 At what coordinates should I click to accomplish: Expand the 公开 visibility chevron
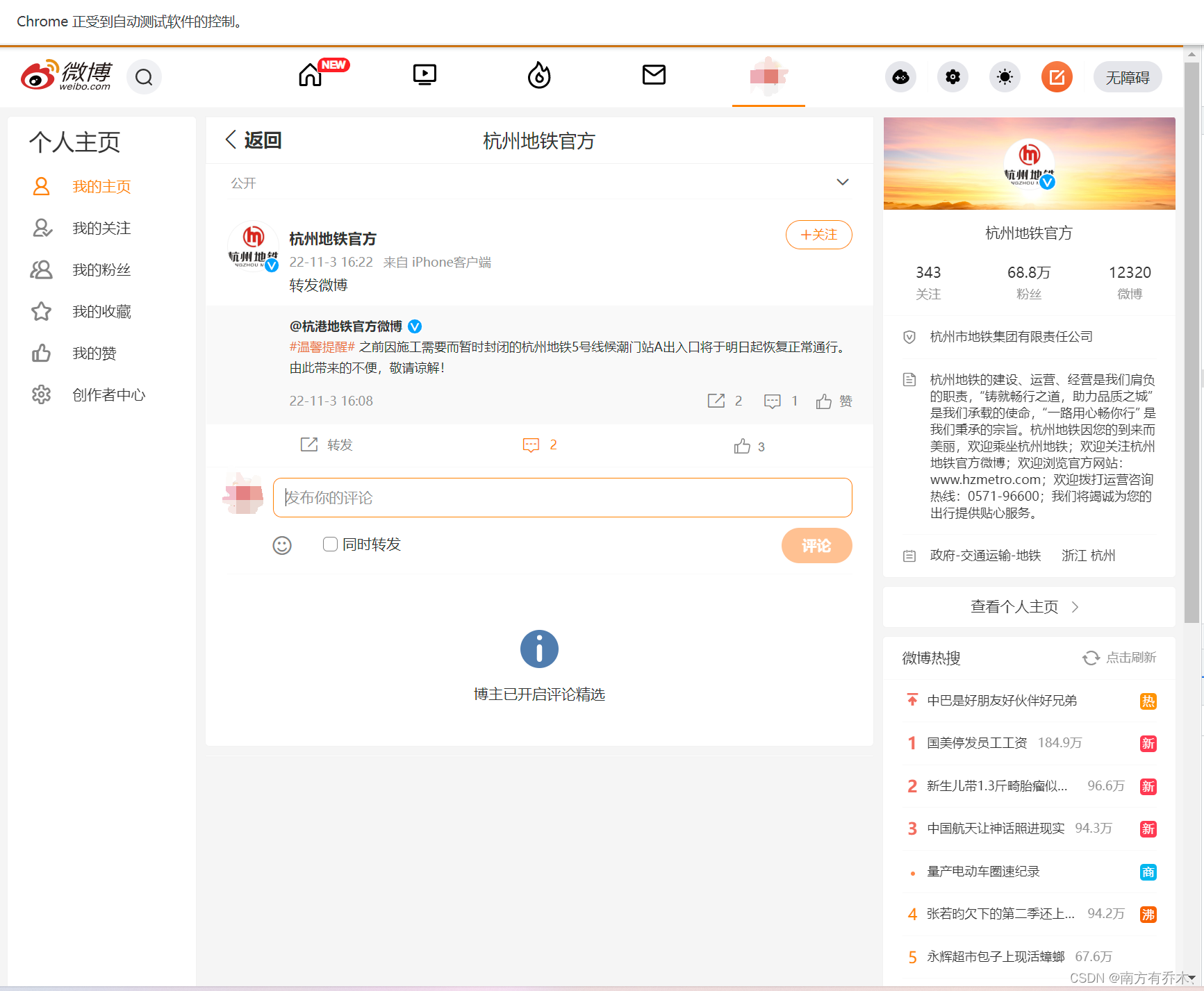pos(842,182)
